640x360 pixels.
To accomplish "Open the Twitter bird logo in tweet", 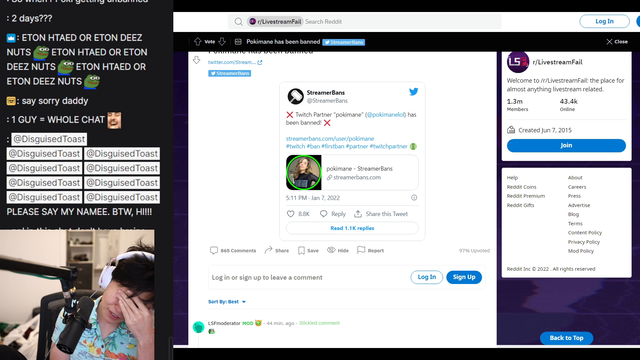I will click(x=413, y=92).
